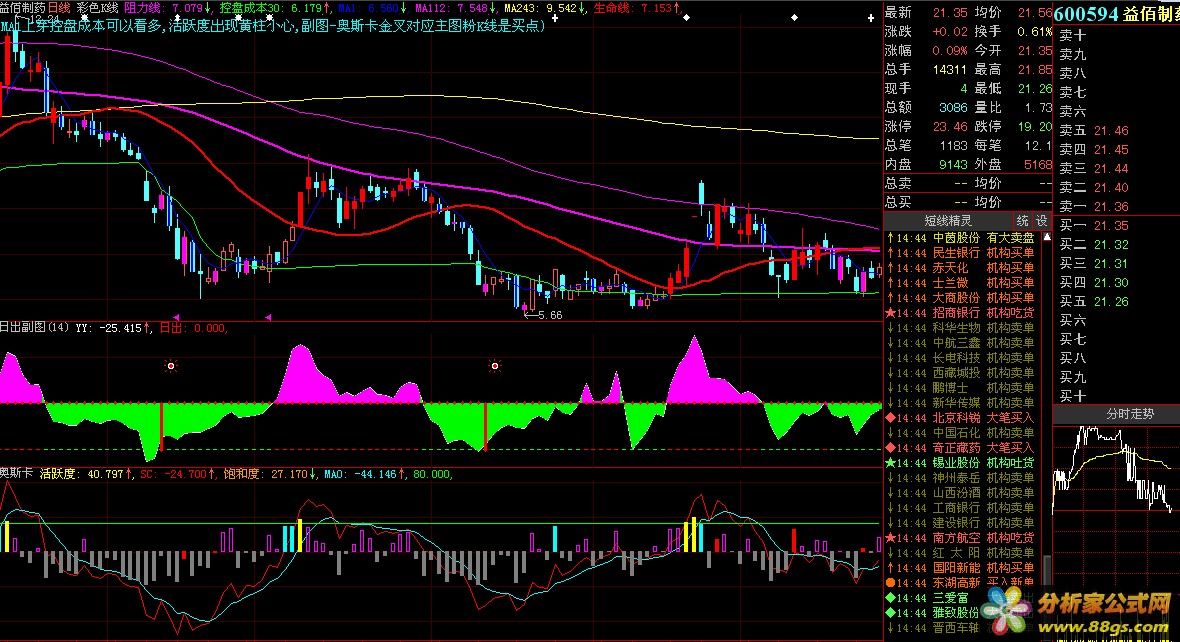Click the red star icon beside 招商银行
1180x642 pixels.
pos(890,313)
